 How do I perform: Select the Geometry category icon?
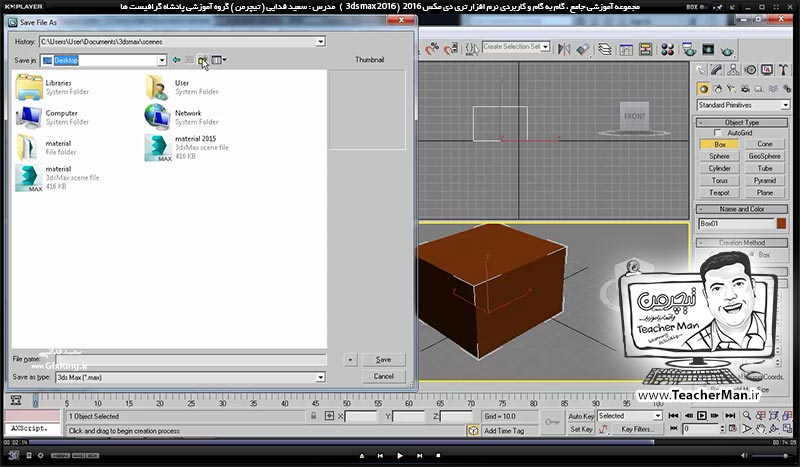click(x=704, y=89)
